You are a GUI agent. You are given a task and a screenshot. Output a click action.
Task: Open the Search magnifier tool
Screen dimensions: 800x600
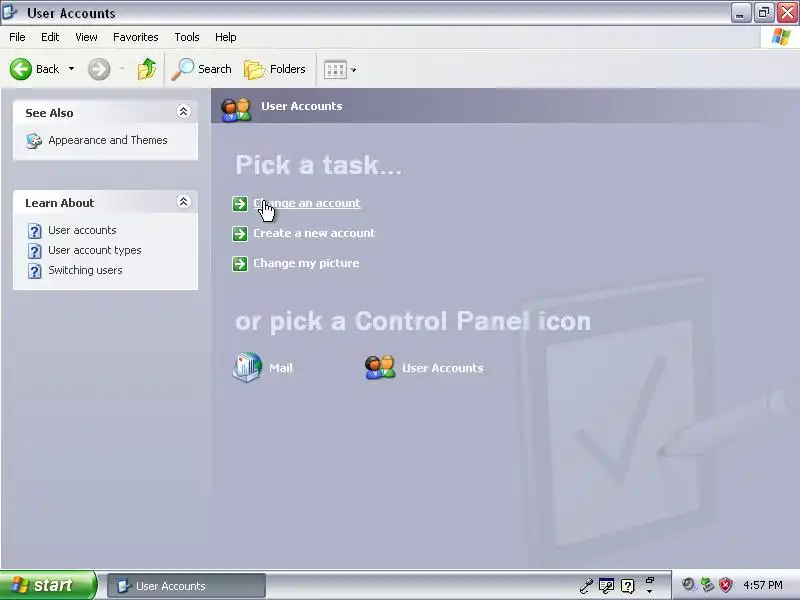tap(201, 69)
